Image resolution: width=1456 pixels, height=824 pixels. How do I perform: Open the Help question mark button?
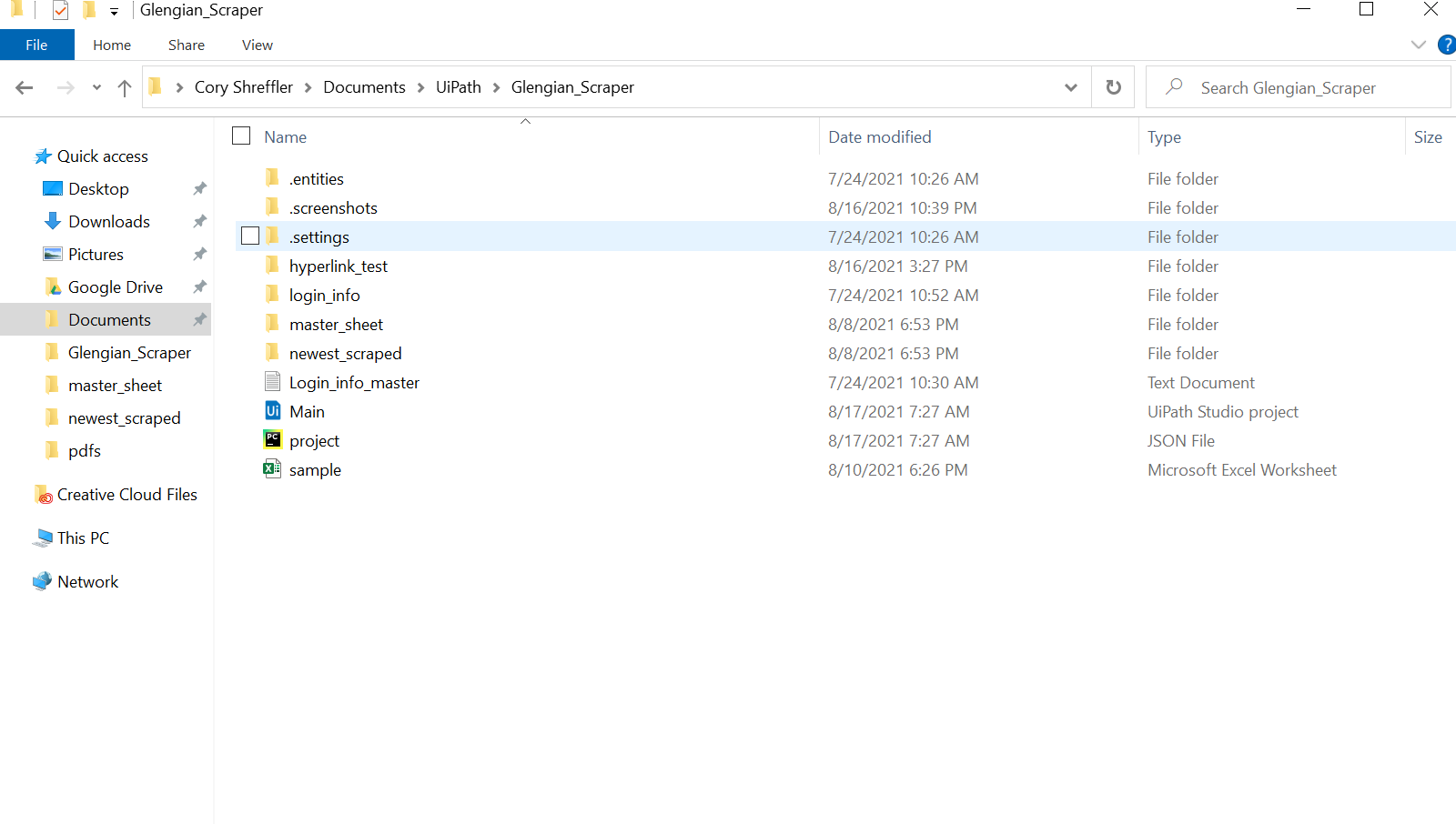tap(1447, 44)
